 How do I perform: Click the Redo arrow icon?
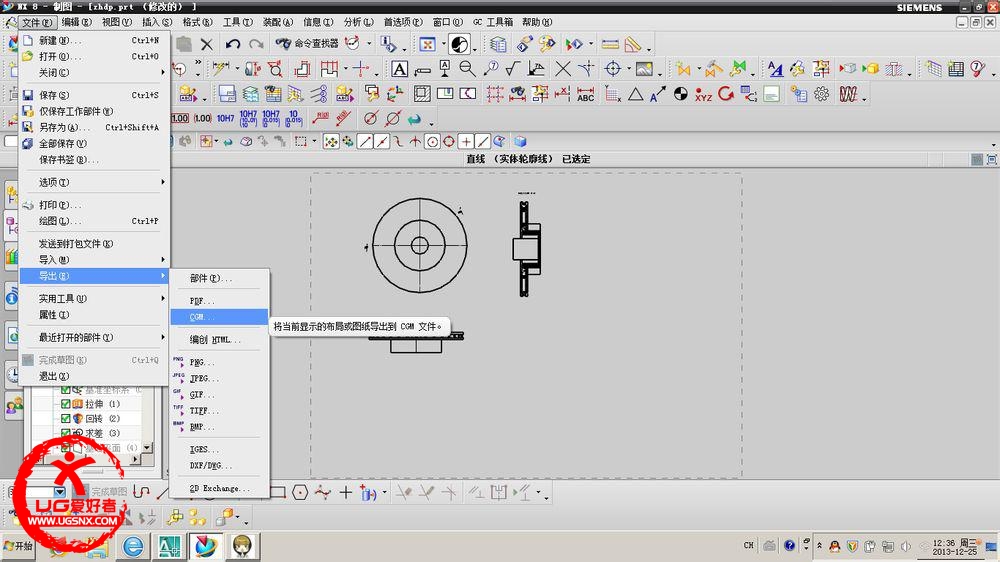[x=256, y=44]
